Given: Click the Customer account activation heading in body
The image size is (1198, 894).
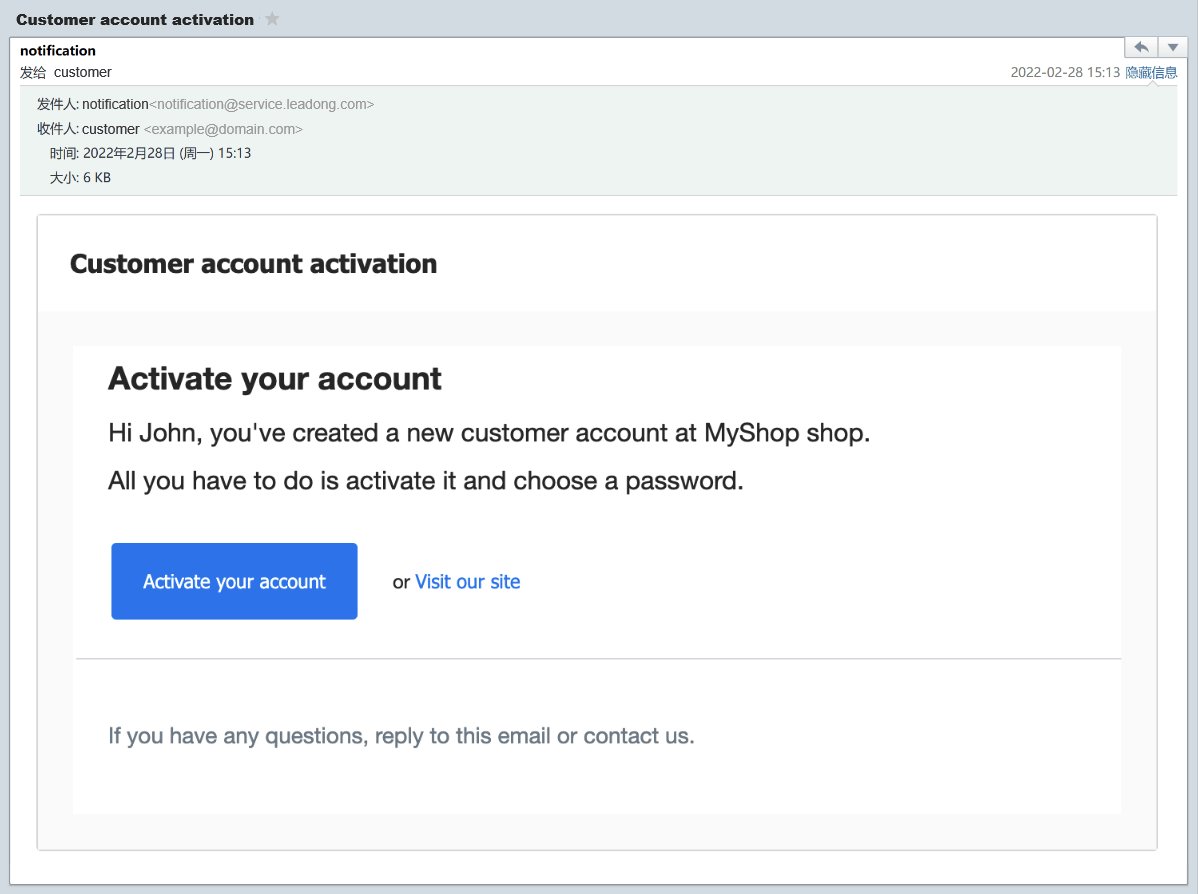Looking at the screenshot, I should (253, 264).
